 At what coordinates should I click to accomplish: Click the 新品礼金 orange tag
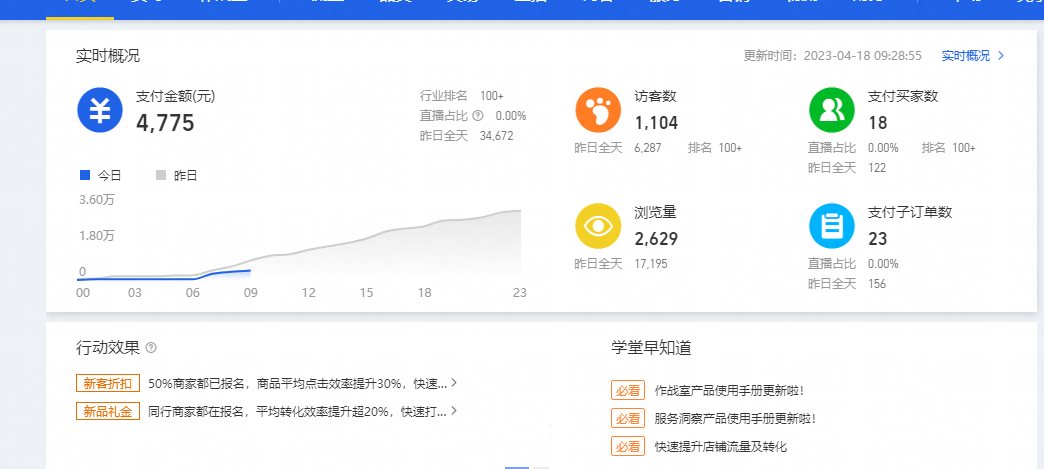pyautogui.click(x=107, y=411)
